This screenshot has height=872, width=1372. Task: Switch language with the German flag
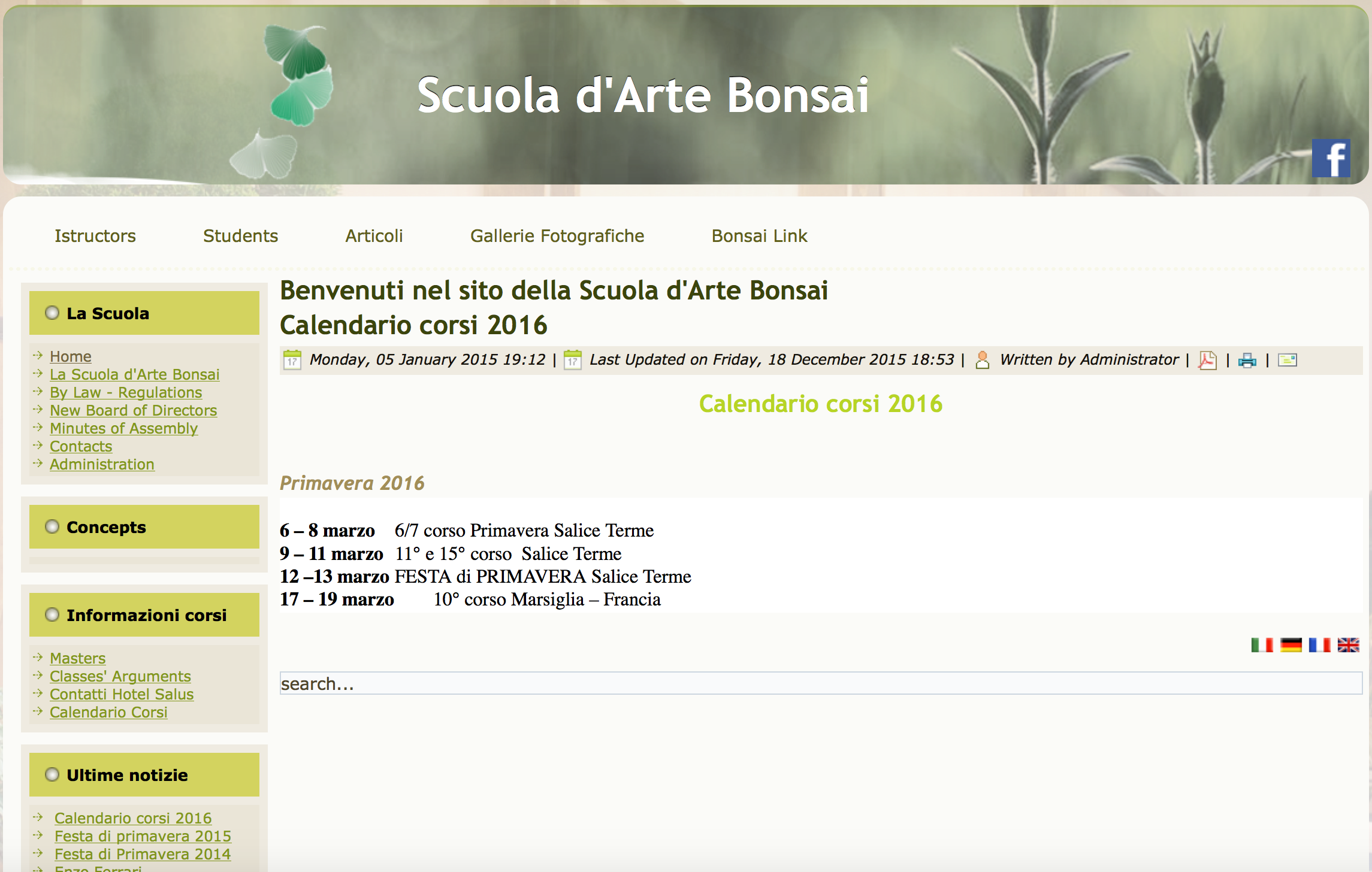[x=1291, y=645]
